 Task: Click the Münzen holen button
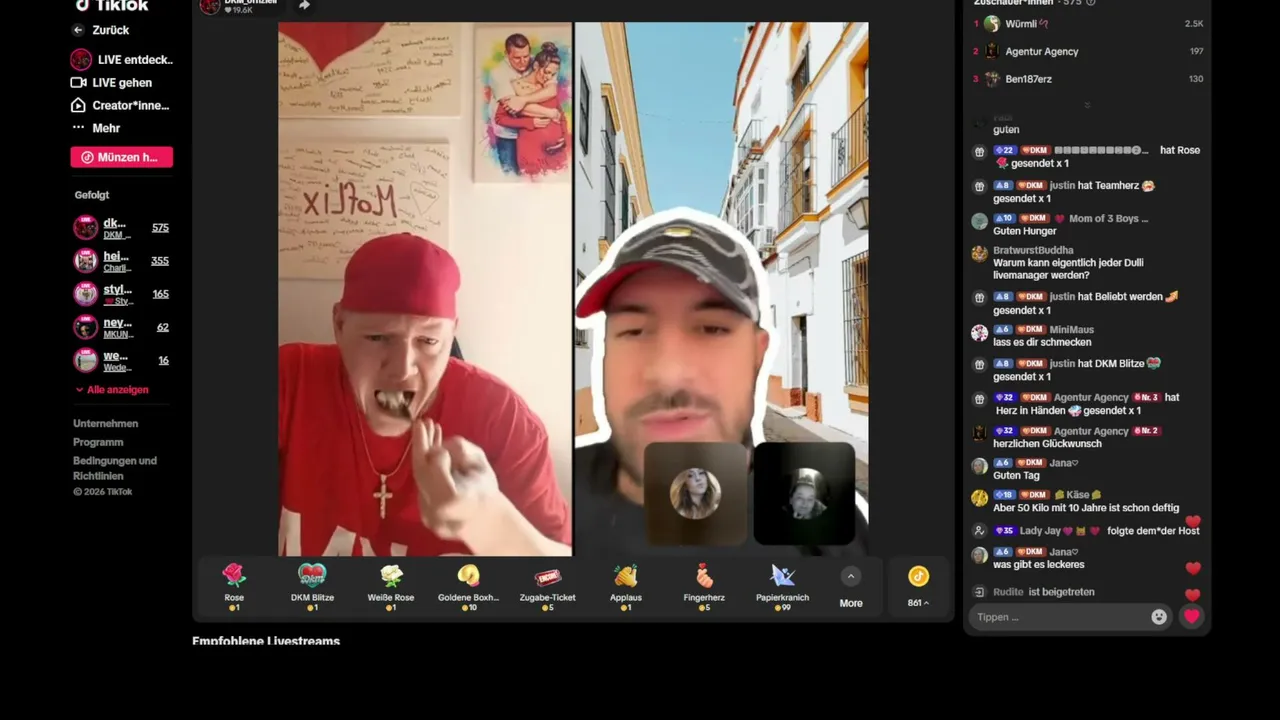(x=121, y=157)
